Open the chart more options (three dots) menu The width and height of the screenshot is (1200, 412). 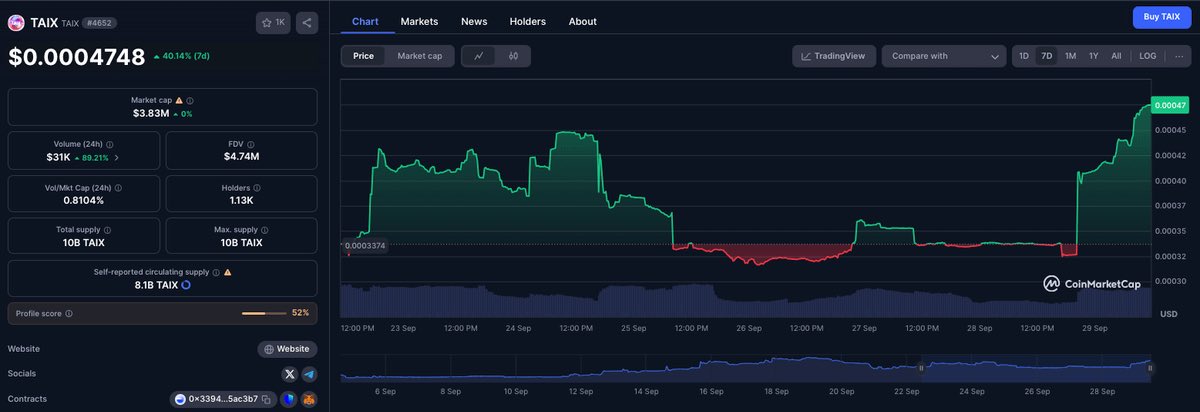[x=1179, y=56]
